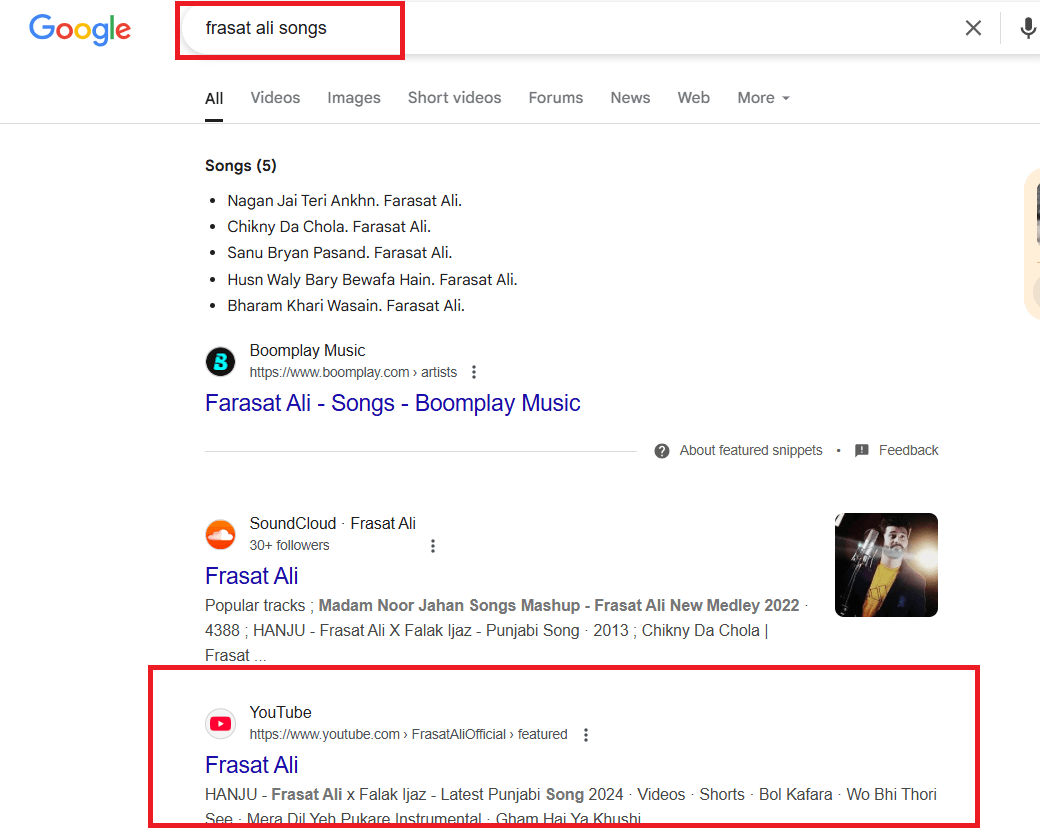The image size is (1040, 832).
Task: Click the About featured snippets help icon
Action: tap(661, 451)
